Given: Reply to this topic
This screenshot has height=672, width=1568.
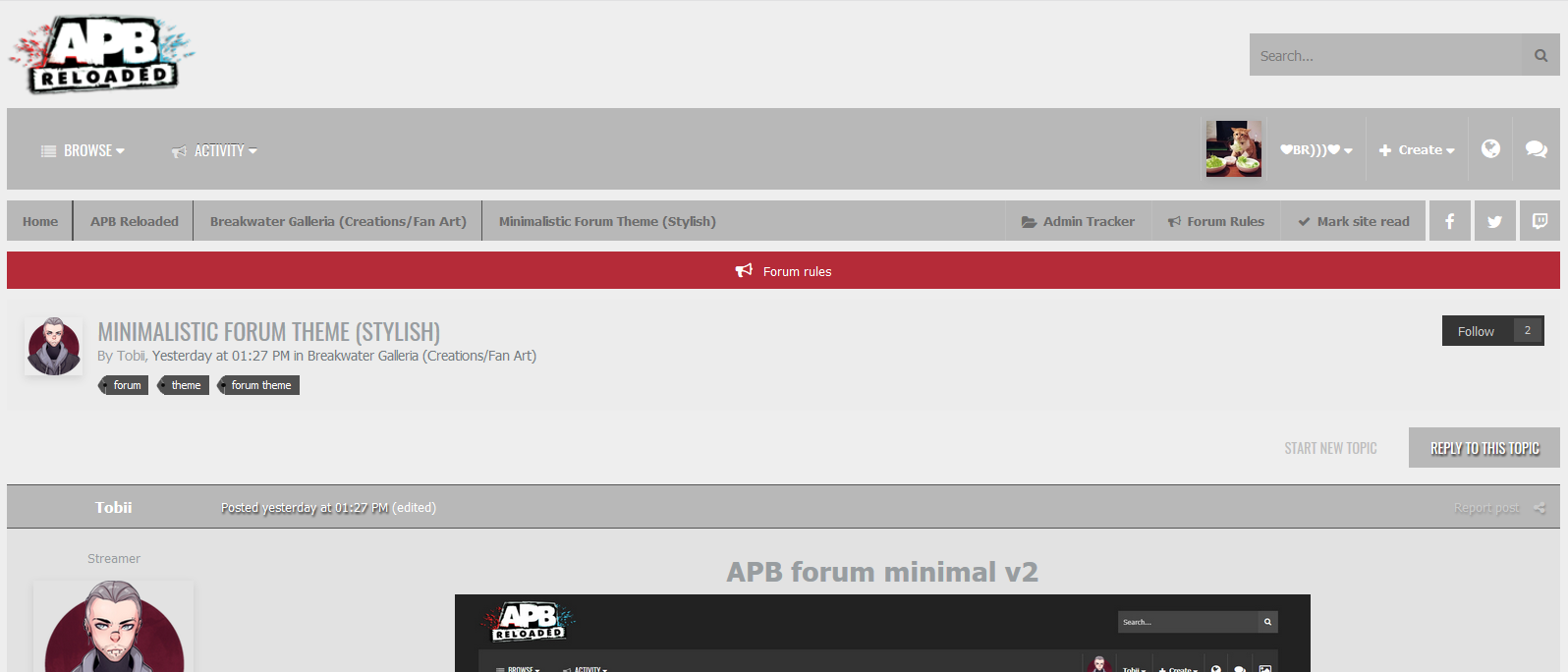Looking at the screenshot, I should (x=1484, y=447).
